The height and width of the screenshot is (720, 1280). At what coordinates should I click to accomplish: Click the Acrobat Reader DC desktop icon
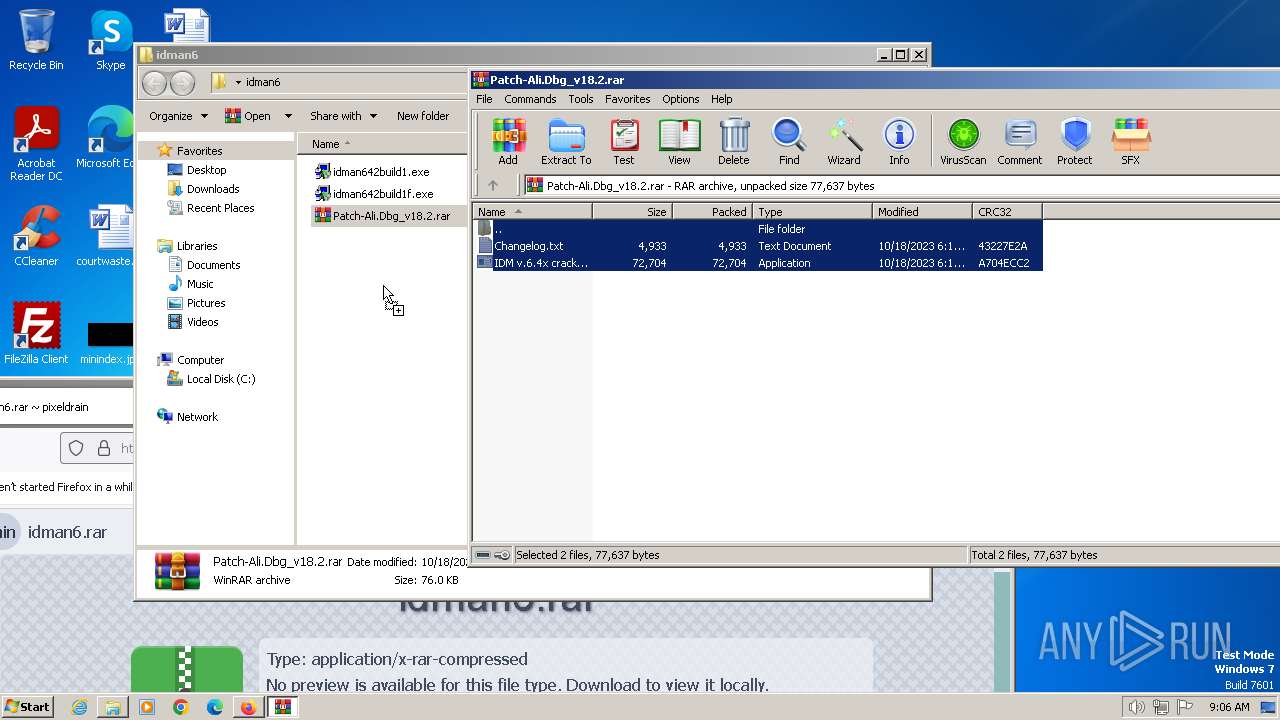pyautogui.click(x=36, y=144)
